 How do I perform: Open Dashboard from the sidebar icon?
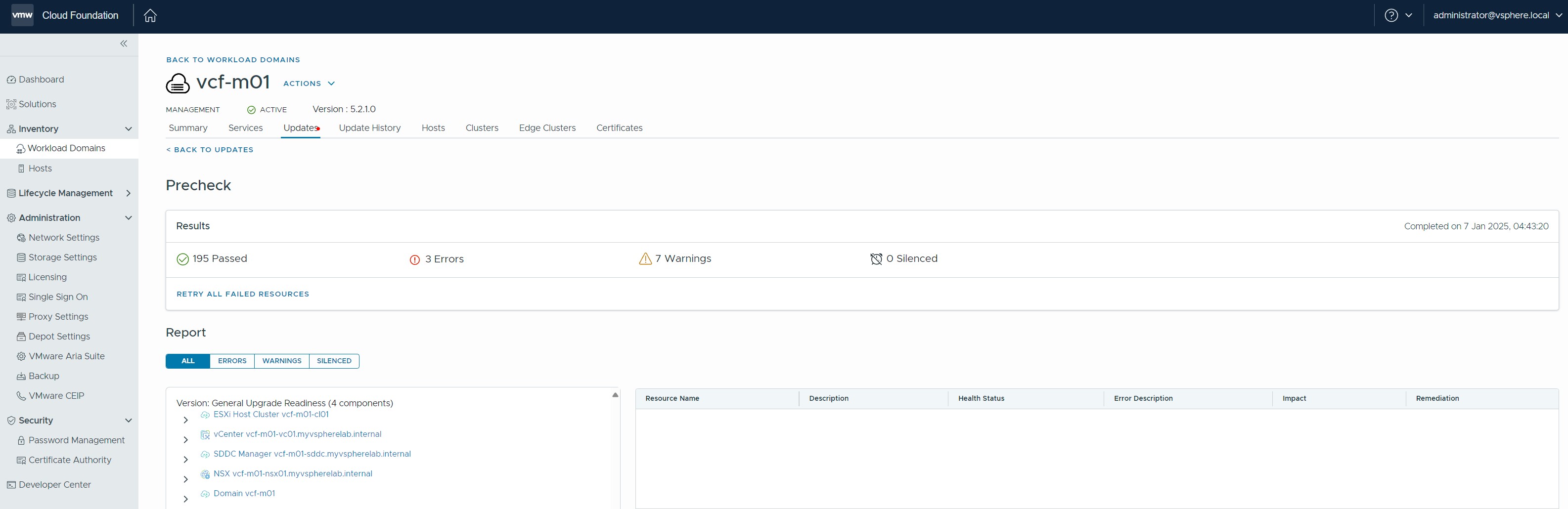11,80
